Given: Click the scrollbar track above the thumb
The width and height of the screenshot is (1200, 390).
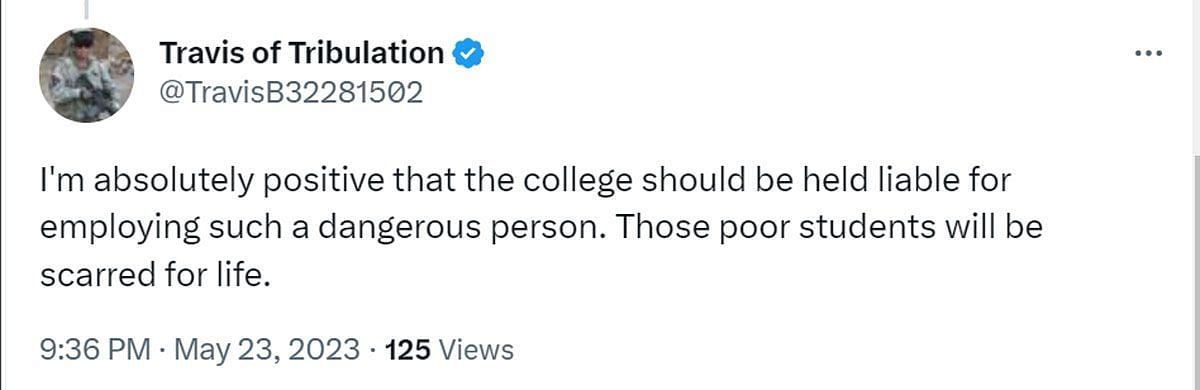Looking at the screenshot, I should (1196, 77).
